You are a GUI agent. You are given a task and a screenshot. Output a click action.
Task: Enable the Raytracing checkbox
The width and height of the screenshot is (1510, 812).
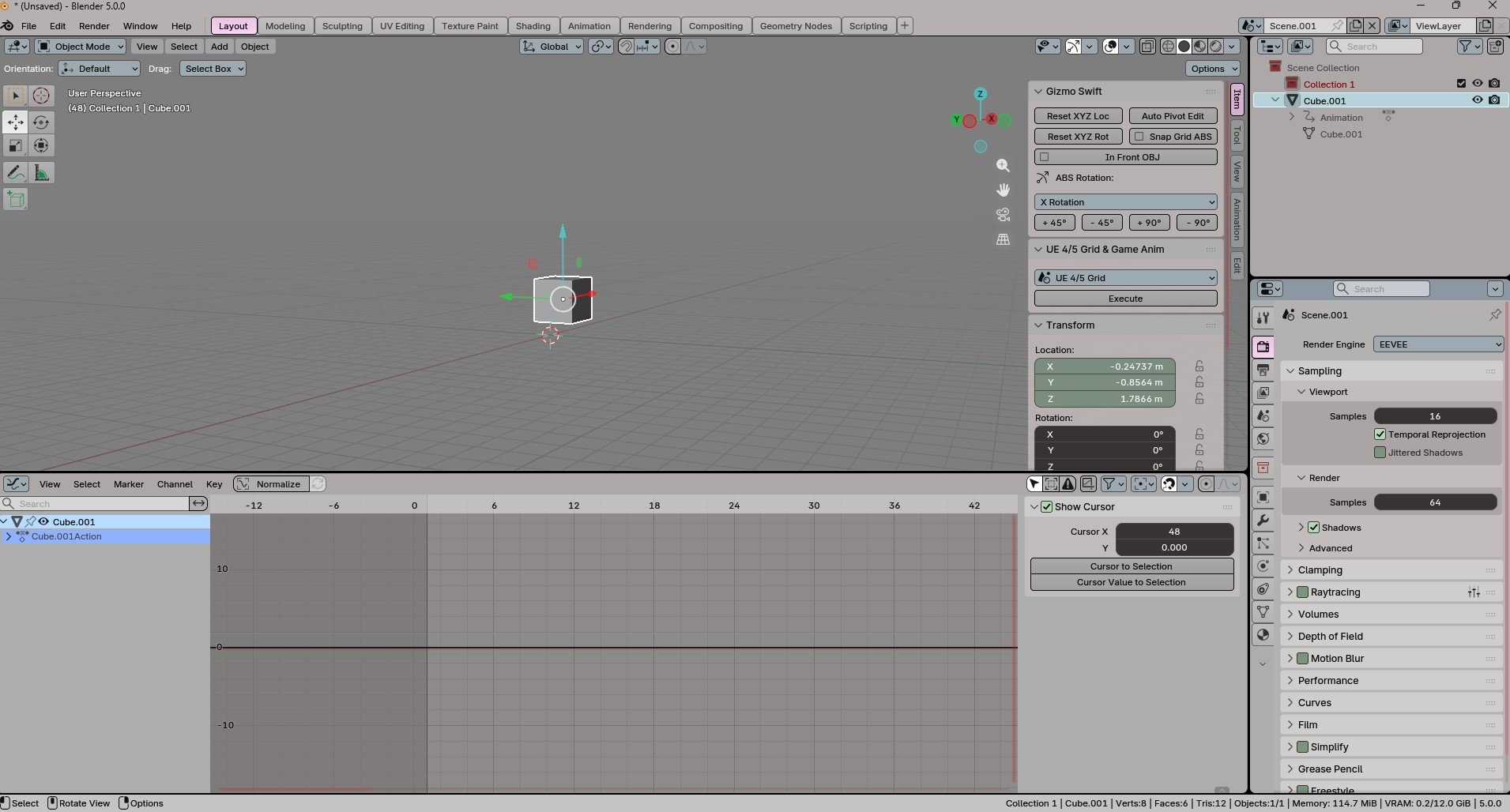pos(1302,592)
